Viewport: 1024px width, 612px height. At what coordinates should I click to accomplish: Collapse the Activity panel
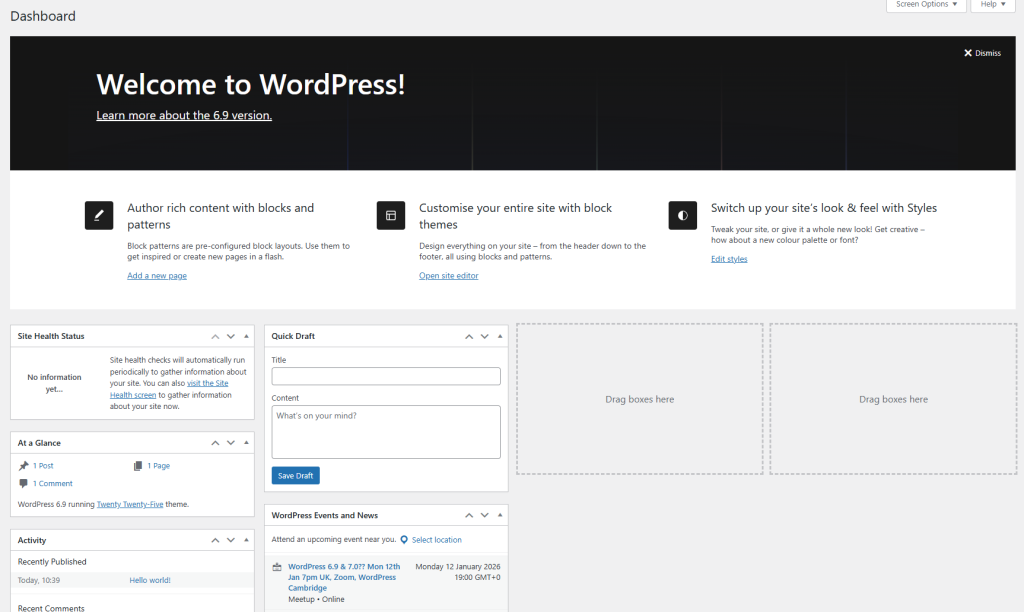click(x=246, y=541)
